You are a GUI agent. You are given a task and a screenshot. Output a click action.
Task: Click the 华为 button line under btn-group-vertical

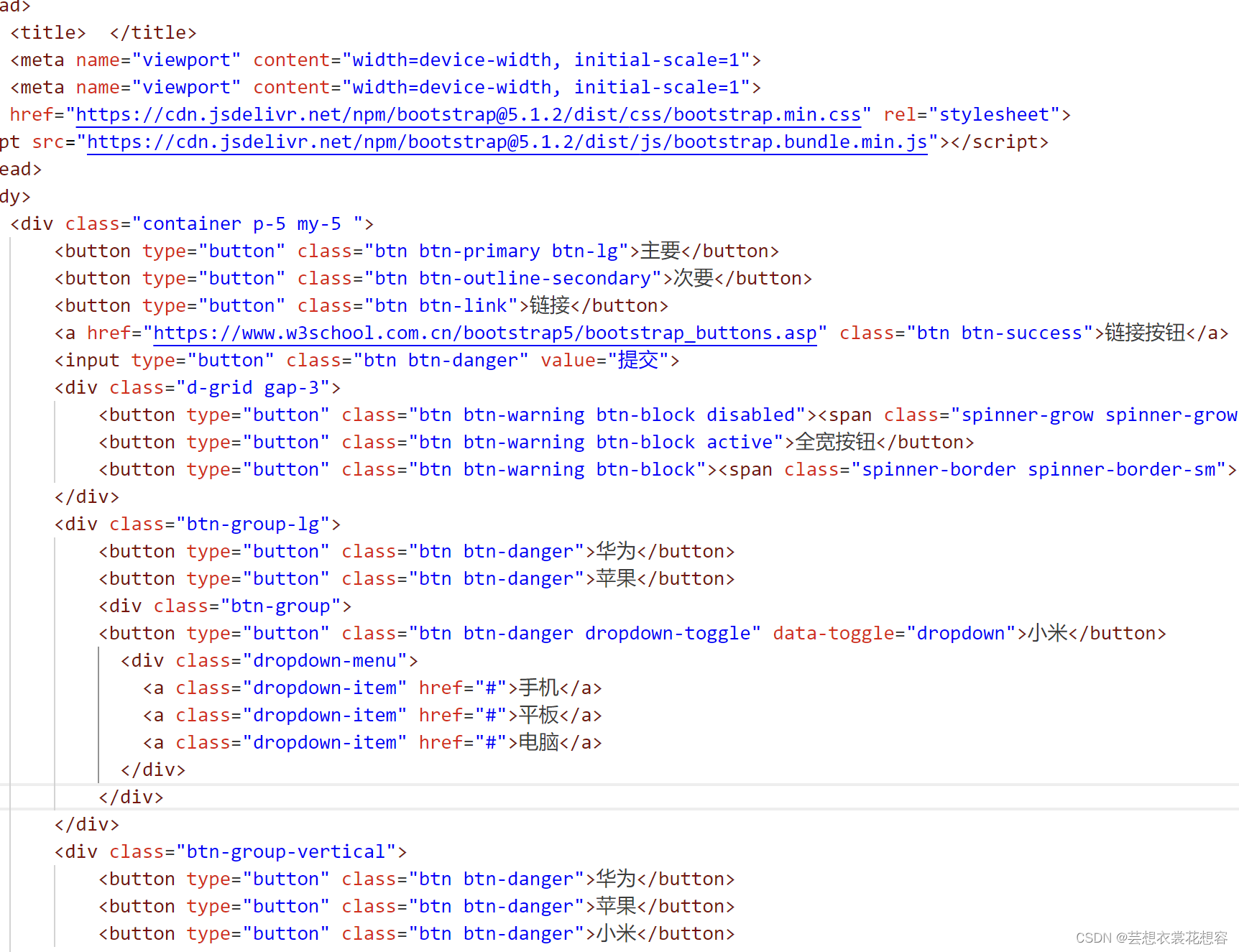417,879
